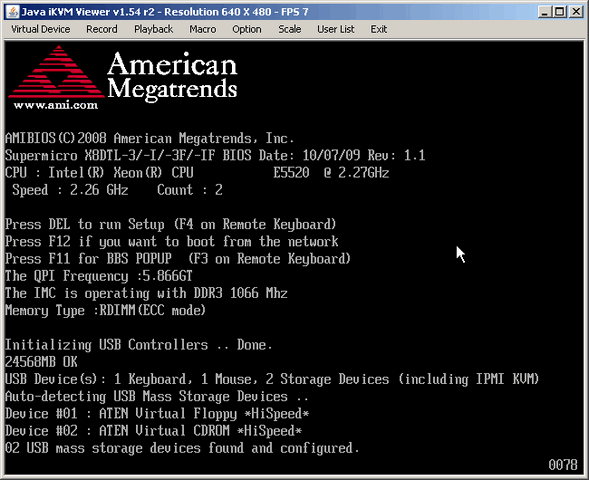Open the Option menu

(x=246, y=29)
